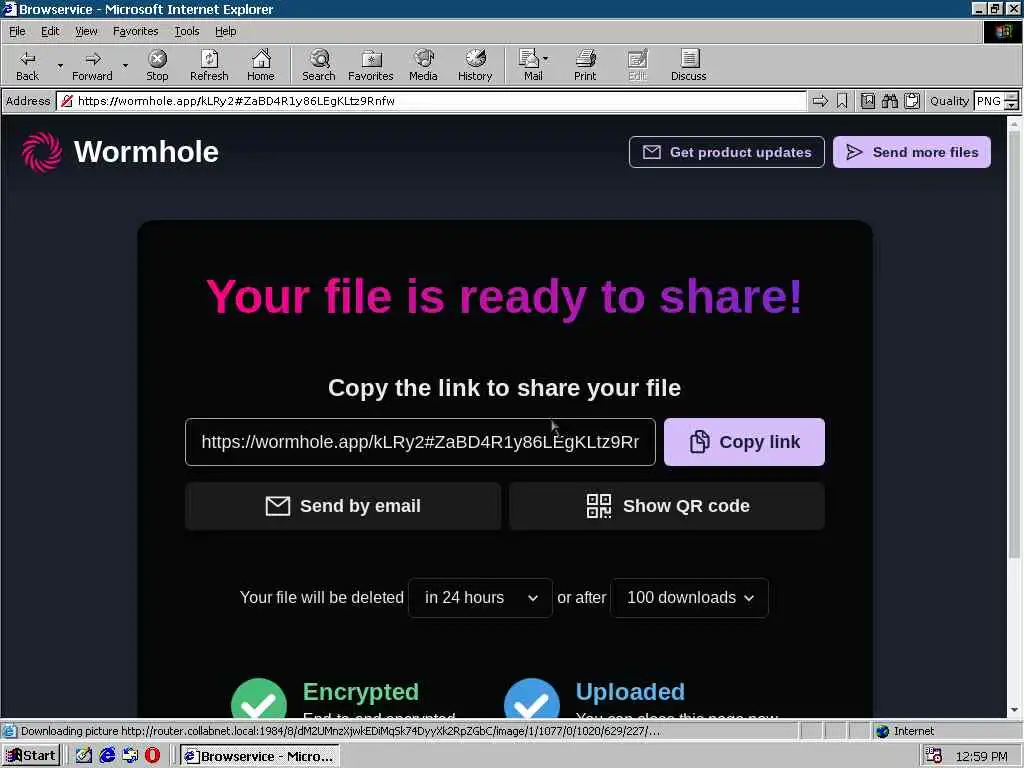The height and width of the screenshot is (768, 1024).
Task: Open the Favorites menu
Action: 135,31
